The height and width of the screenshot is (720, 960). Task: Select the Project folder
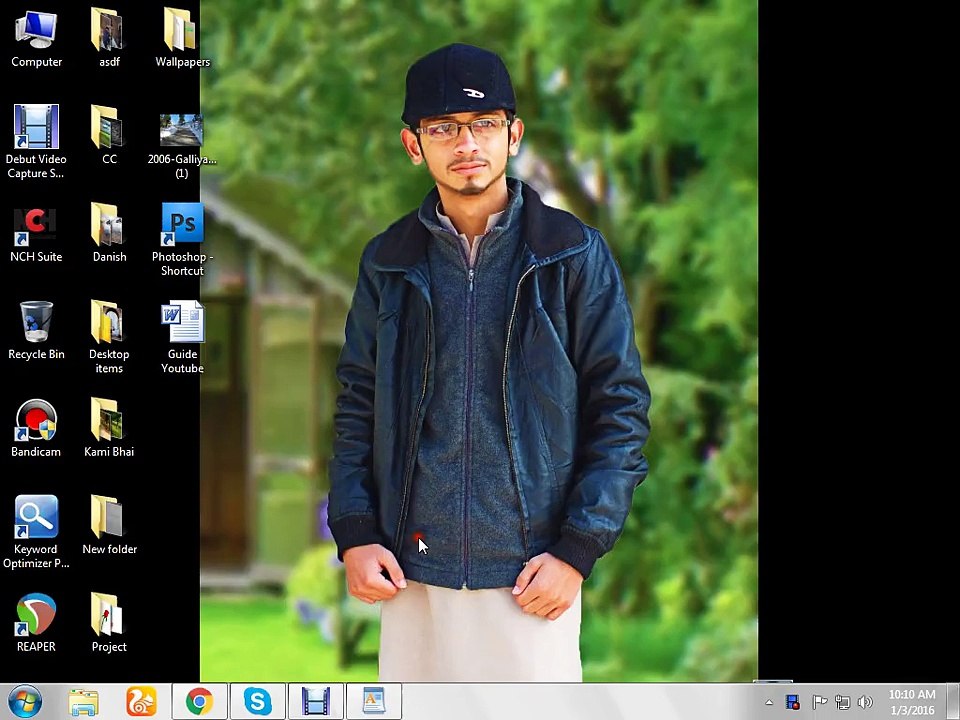point(109,623)
